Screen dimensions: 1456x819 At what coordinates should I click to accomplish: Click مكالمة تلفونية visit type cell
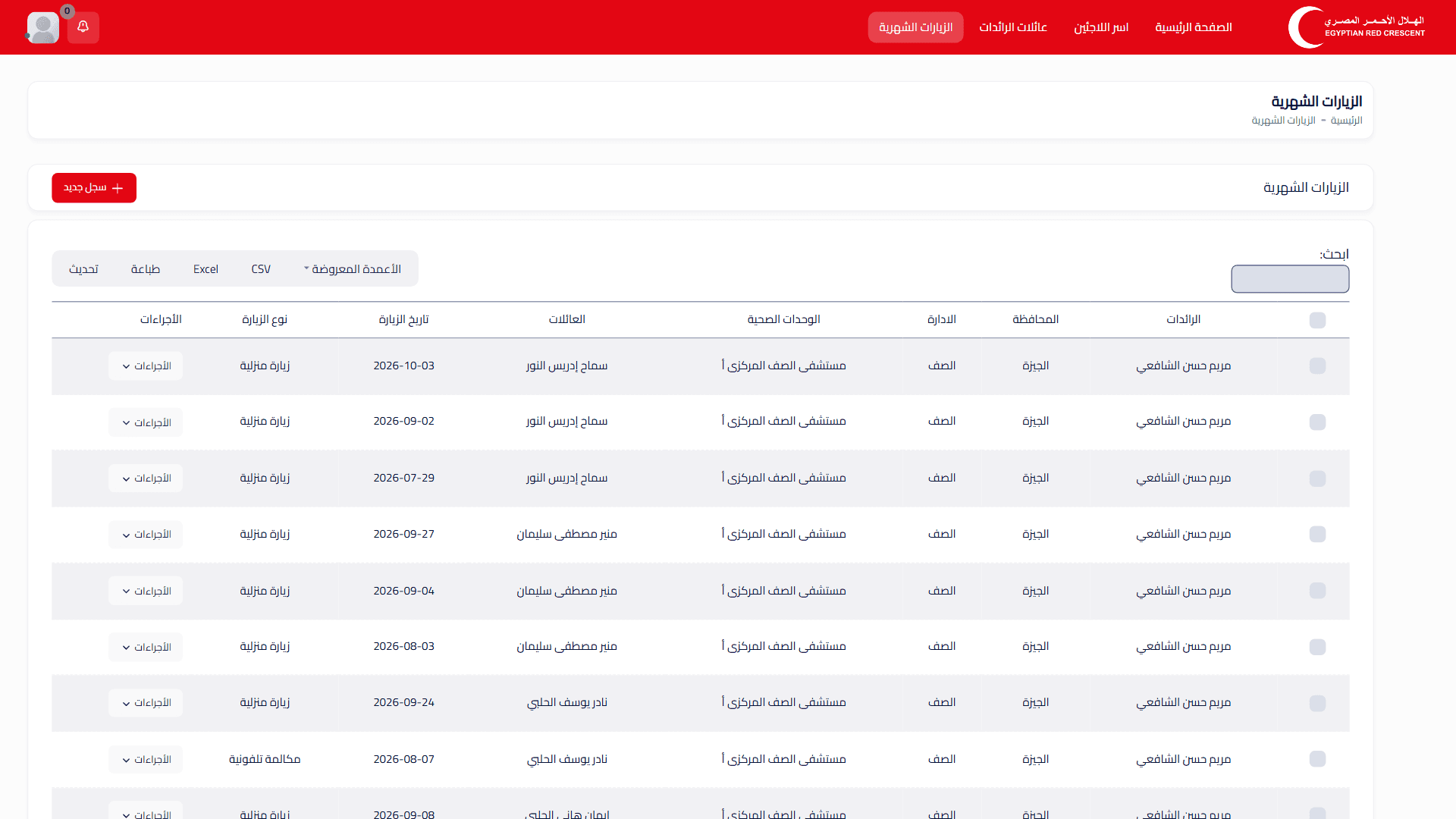coord(265,759)
